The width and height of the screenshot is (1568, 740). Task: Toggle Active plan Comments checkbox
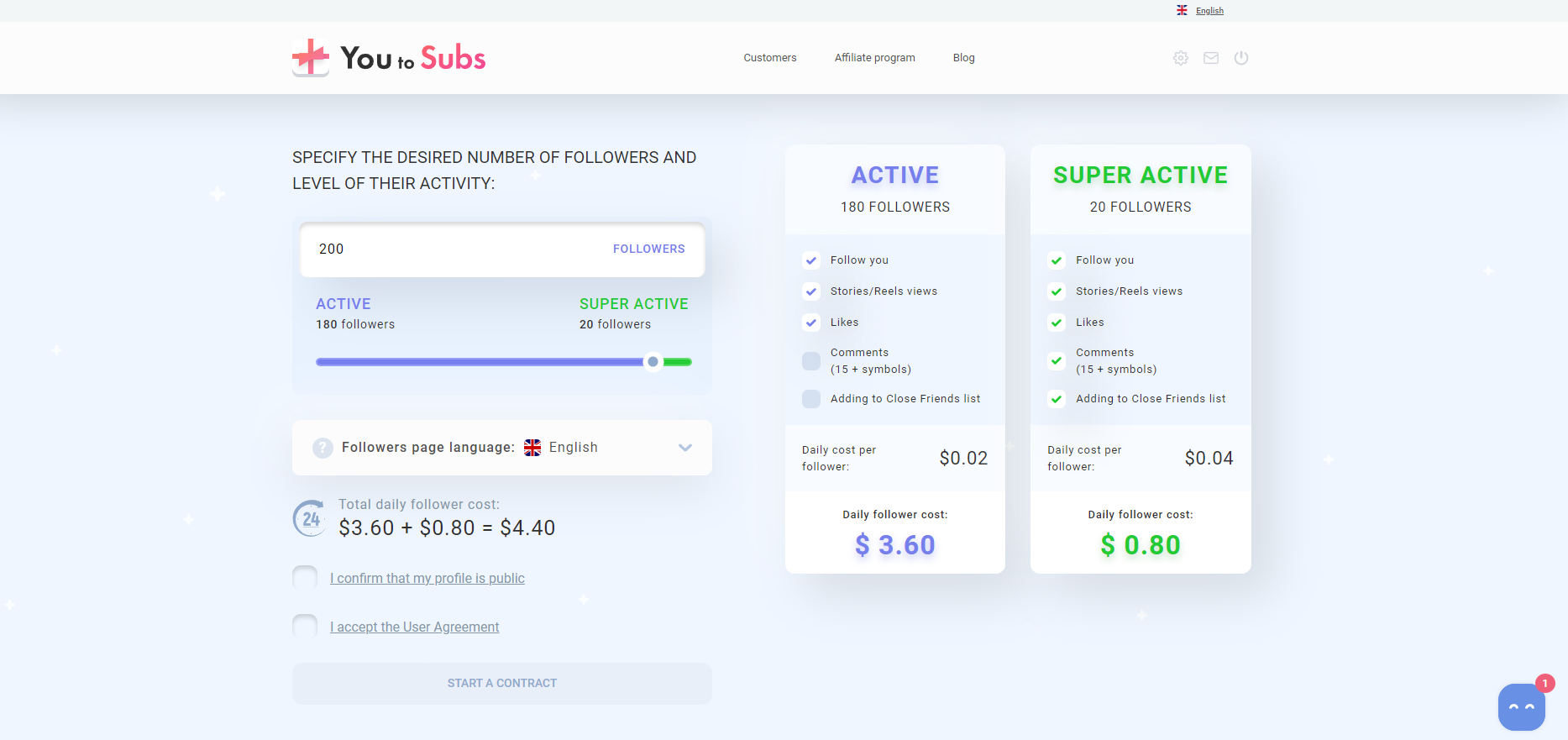(x=811, y=361)
